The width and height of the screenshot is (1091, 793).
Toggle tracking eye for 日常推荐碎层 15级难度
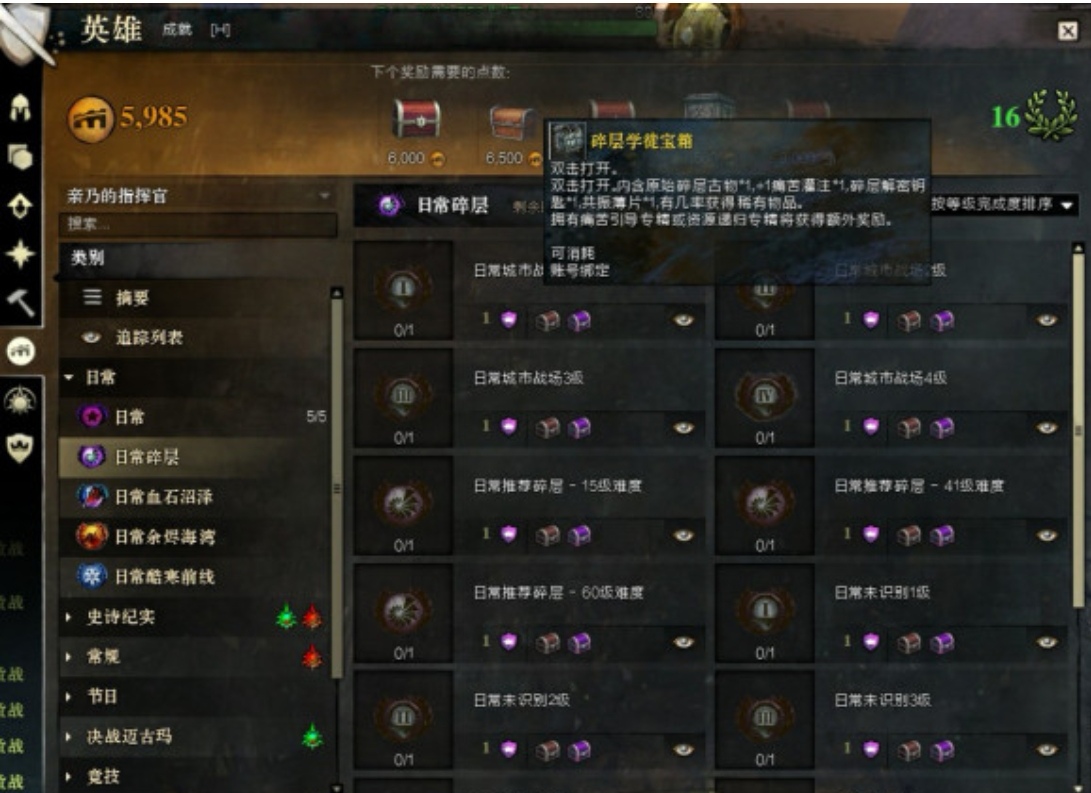(x=683, y=535)
